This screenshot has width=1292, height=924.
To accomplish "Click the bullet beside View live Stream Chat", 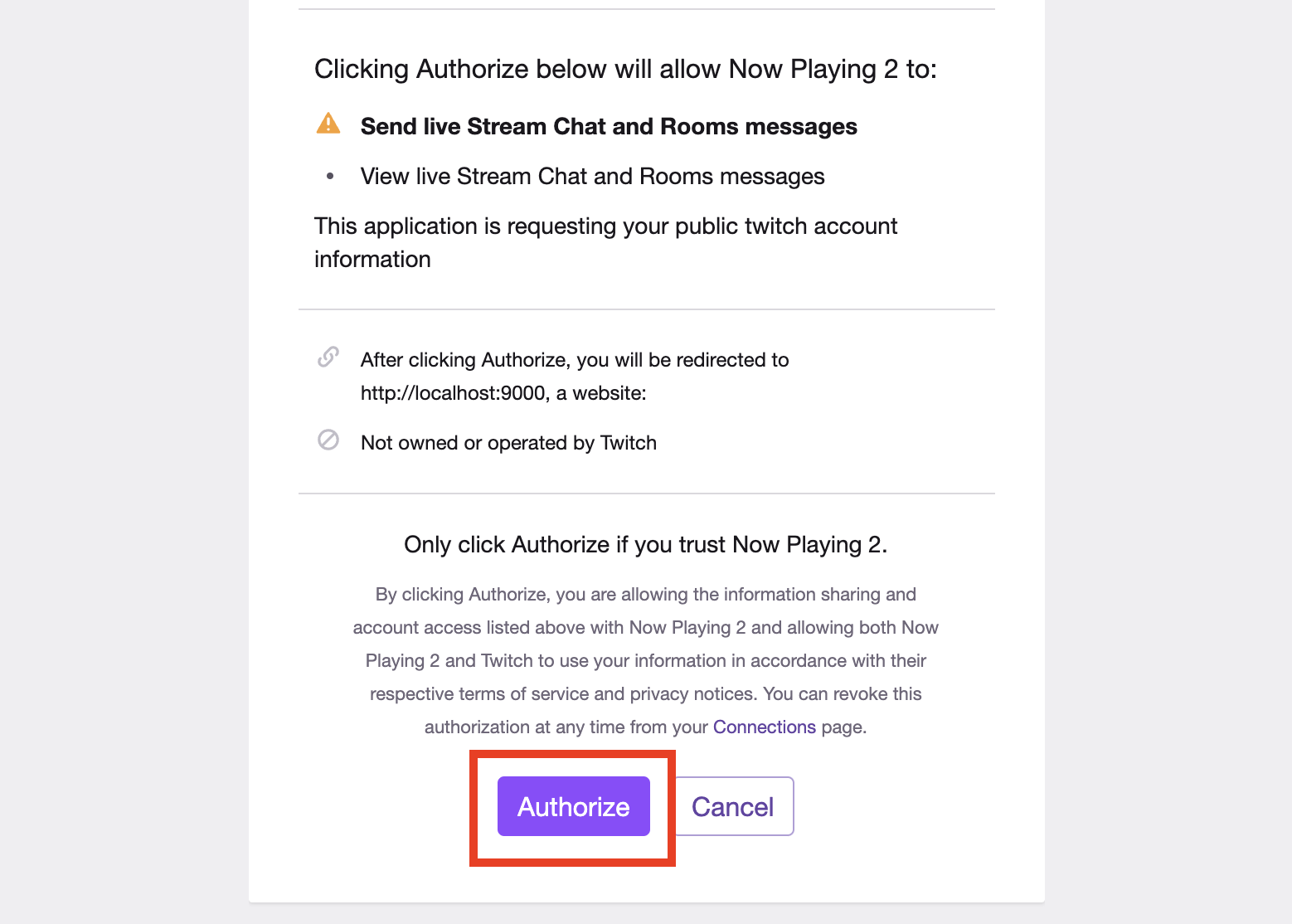I will click(330, 176).
